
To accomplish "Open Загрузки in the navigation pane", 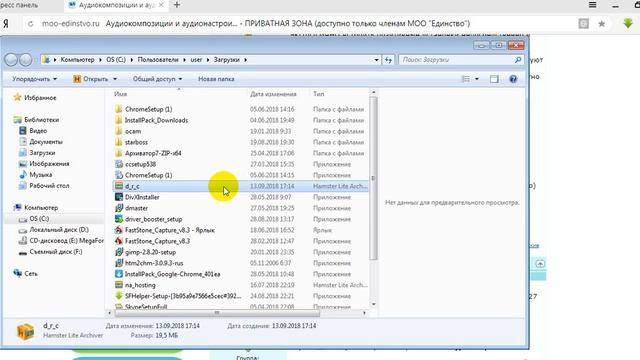I will pos(42,153).
